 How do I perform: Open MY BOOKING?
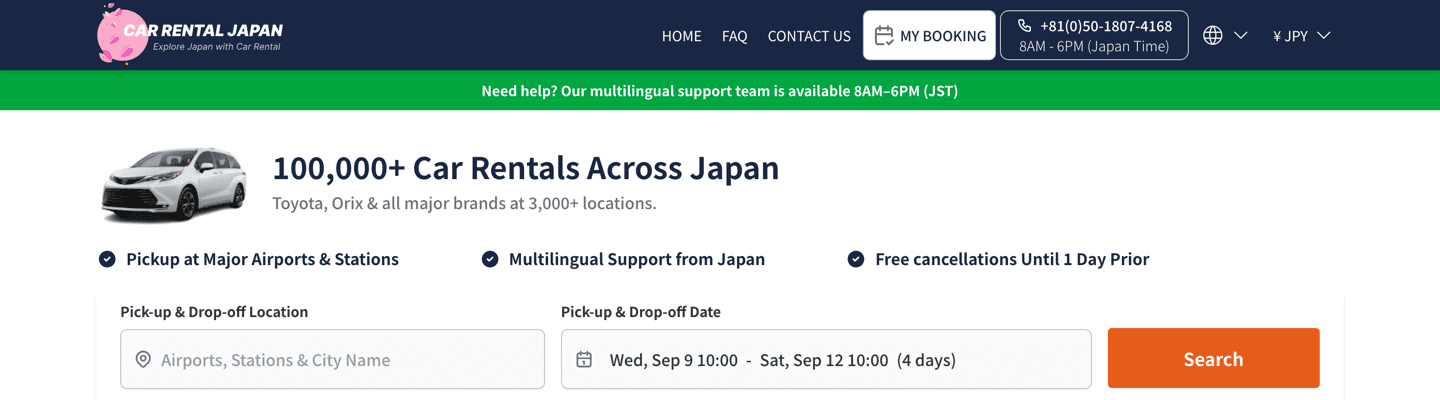click(x=929, y=35)
